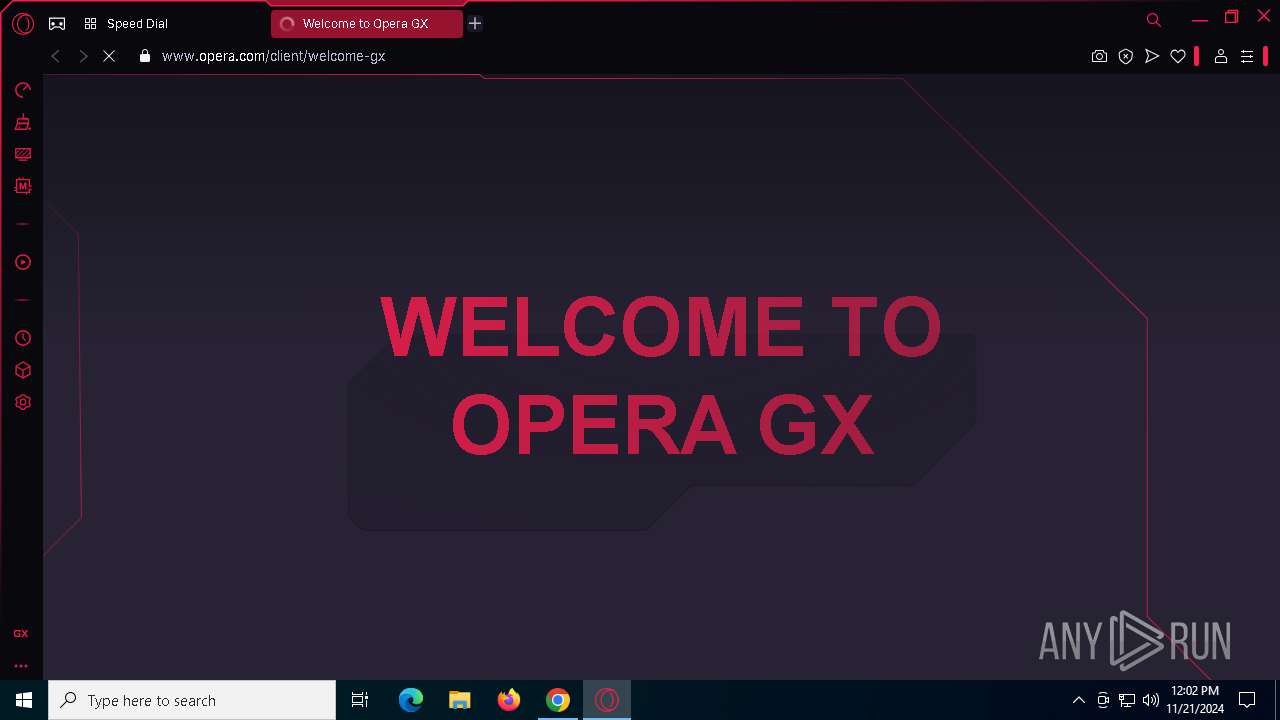View site security padlock info

click(x=145, y=57)
